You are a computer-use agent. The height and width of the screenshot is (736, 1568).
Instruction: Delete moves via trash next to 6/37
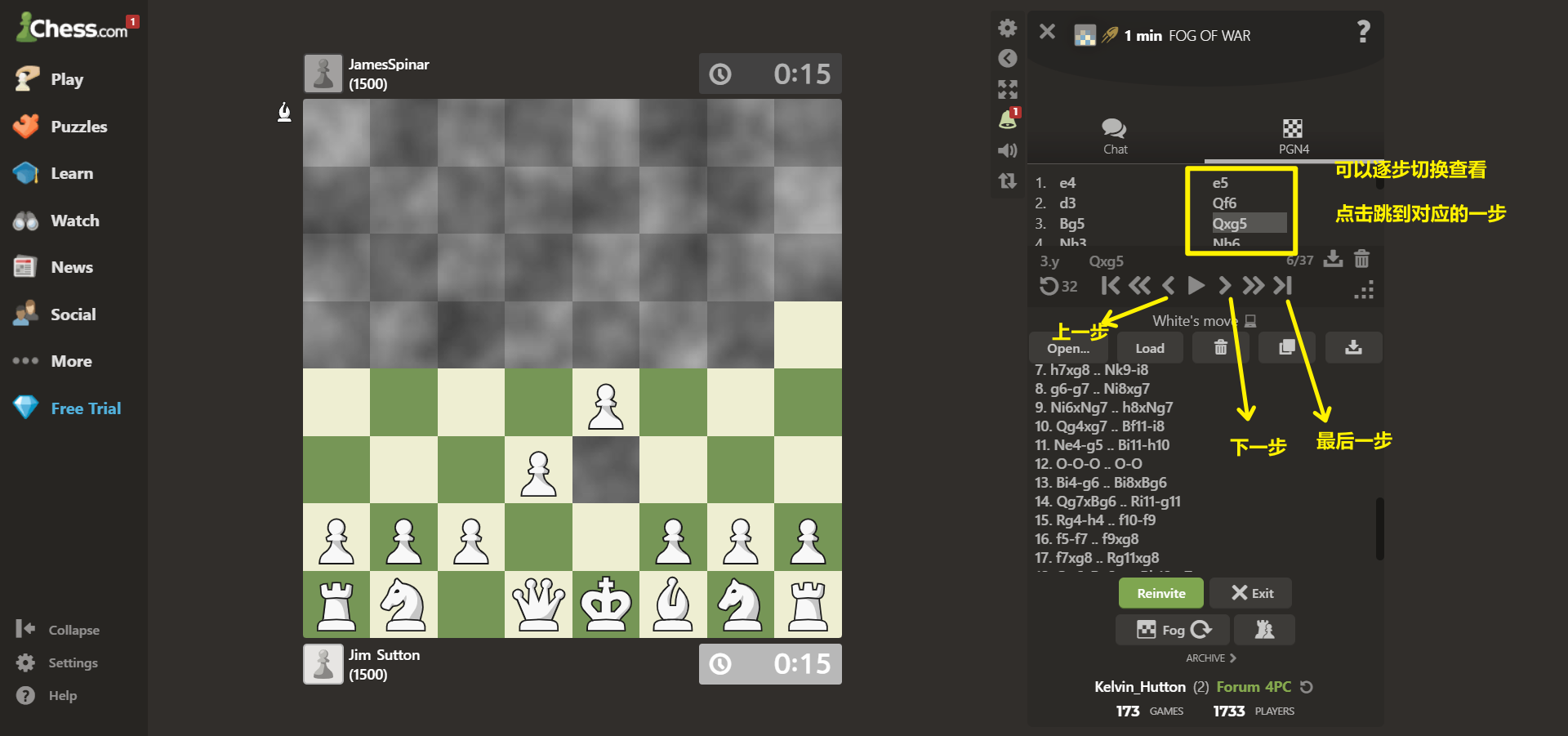(1361, 259)
